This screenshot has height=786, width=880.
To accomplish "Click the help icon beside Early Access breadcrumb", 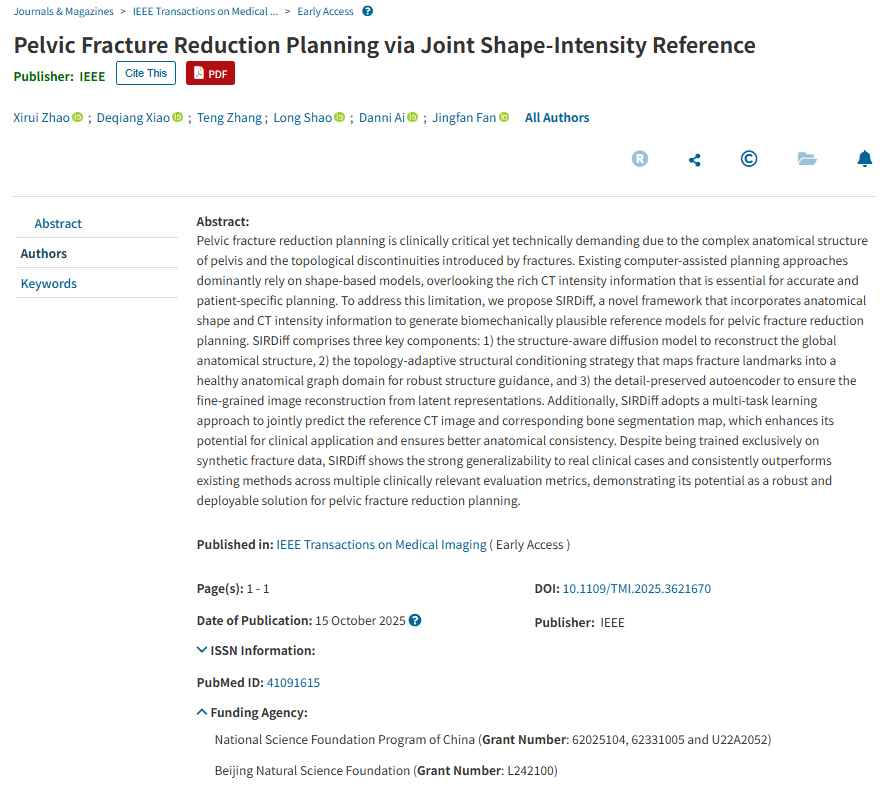I will 368,12.
